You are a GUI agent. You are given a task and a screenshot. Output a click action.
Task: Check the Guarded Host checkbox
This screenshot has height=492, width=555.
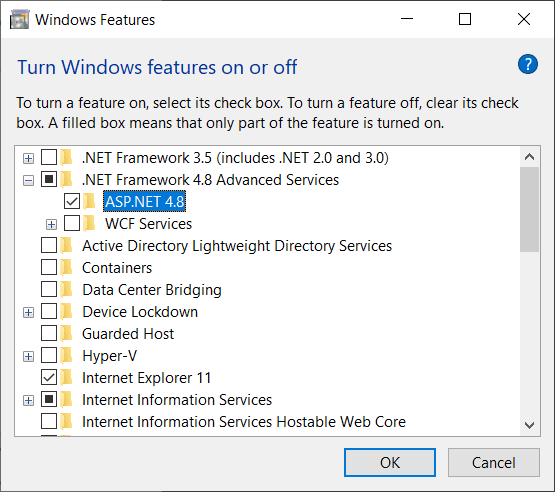[x=49, y=334]
